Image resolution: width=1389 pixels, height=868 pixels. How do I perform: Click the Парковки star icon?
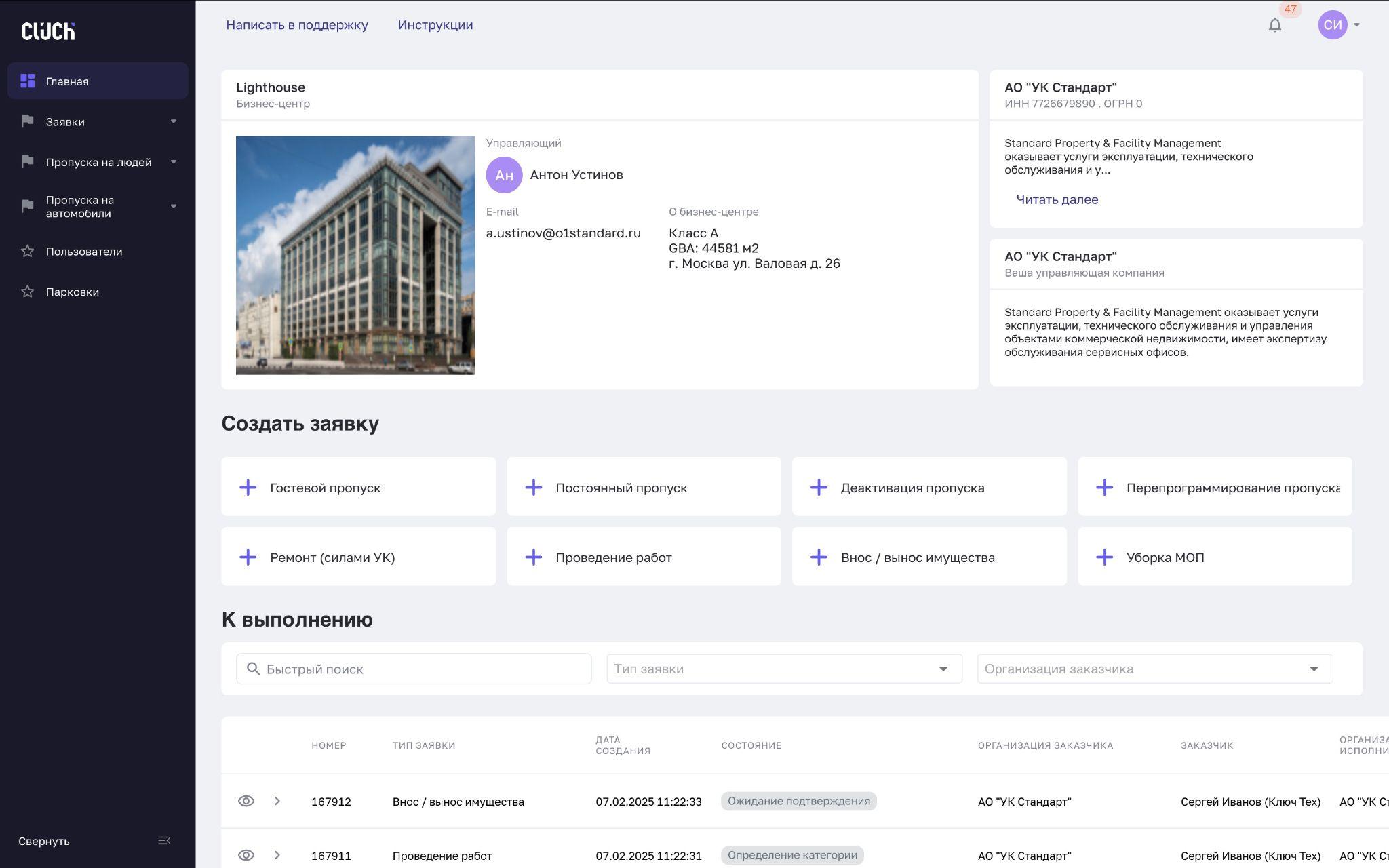pyautogui.click(x=28, y=292)
